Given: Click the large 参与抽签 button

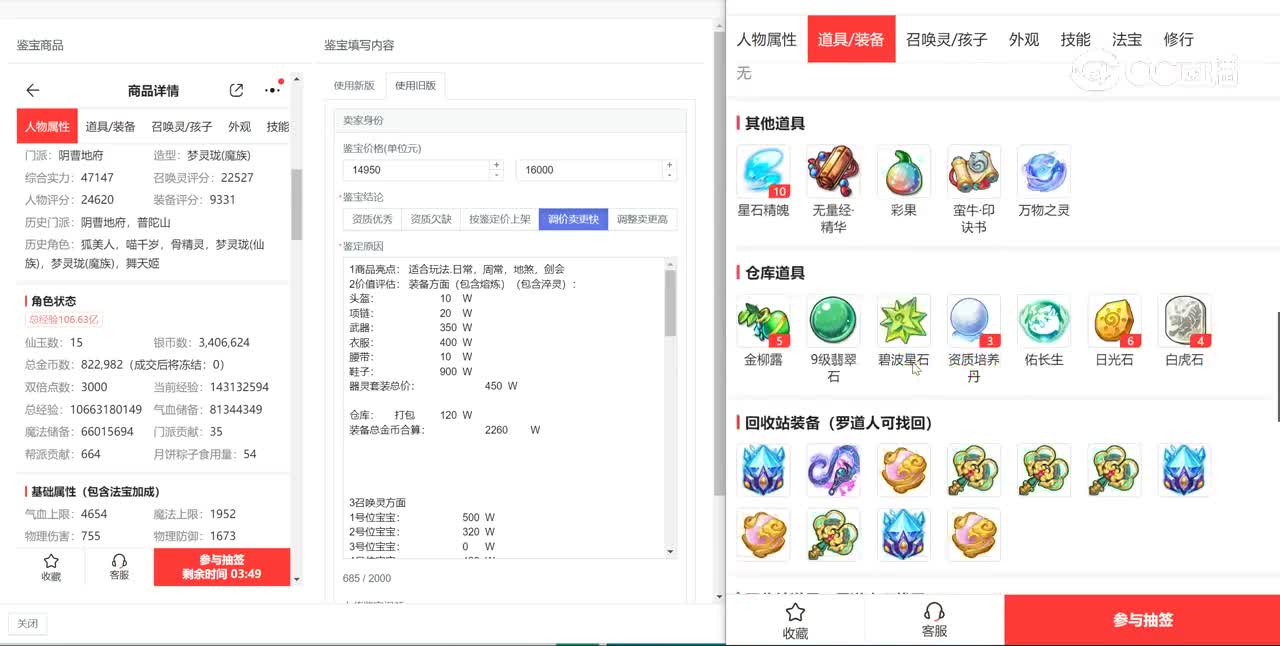Looking at the screenshot, I should [x=1141, y=620].
